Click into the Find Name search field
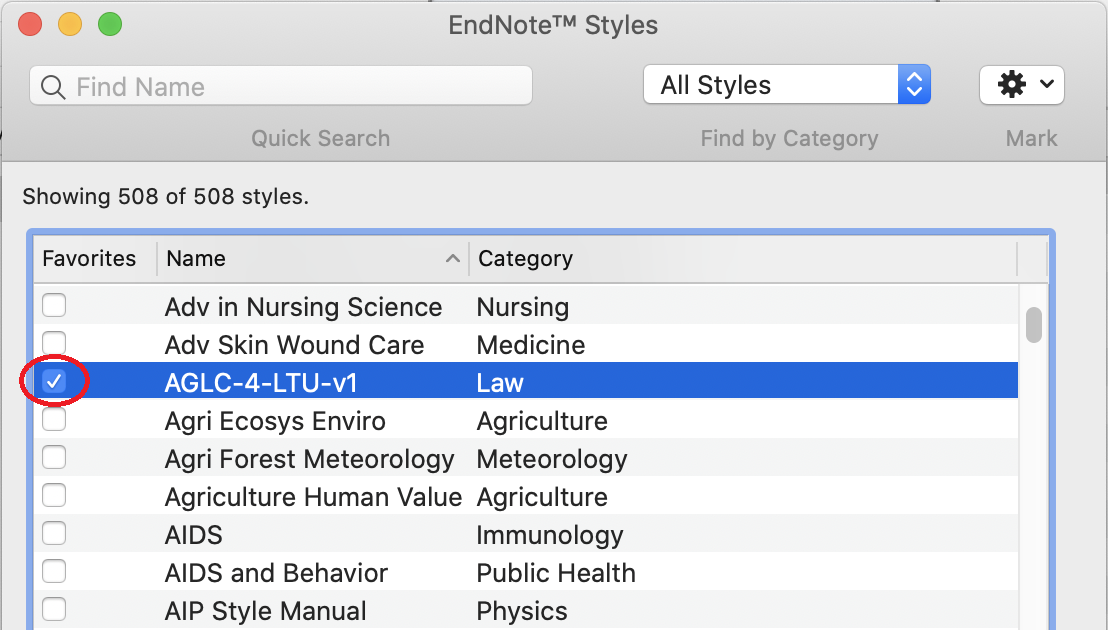1108x630 pixels. pos(281,85)
